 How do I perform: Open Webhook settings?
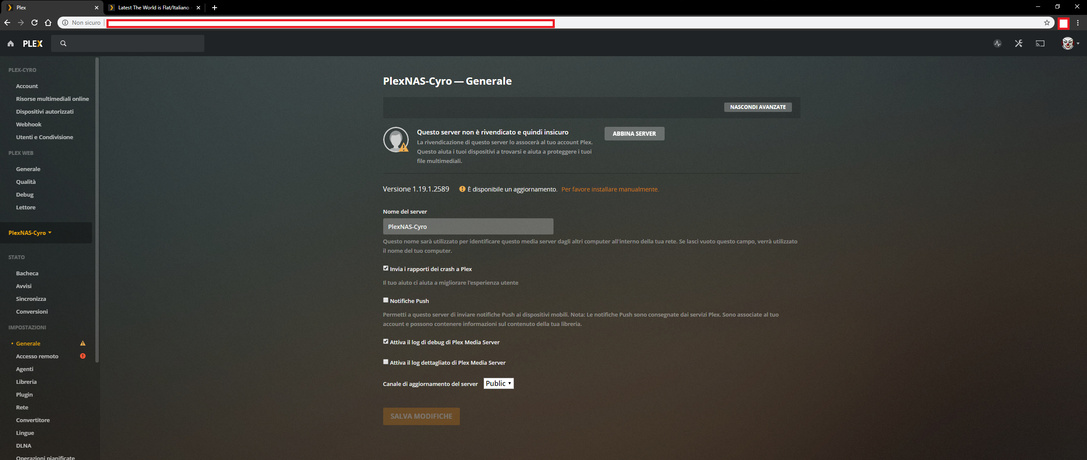(x=29, y=124)
